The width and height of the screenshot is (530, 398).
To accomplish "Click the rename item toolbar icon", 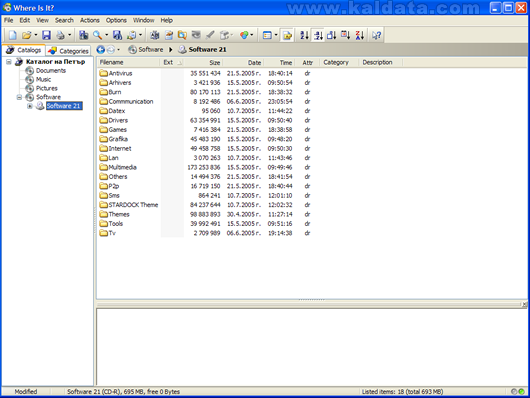I will 154,35.
